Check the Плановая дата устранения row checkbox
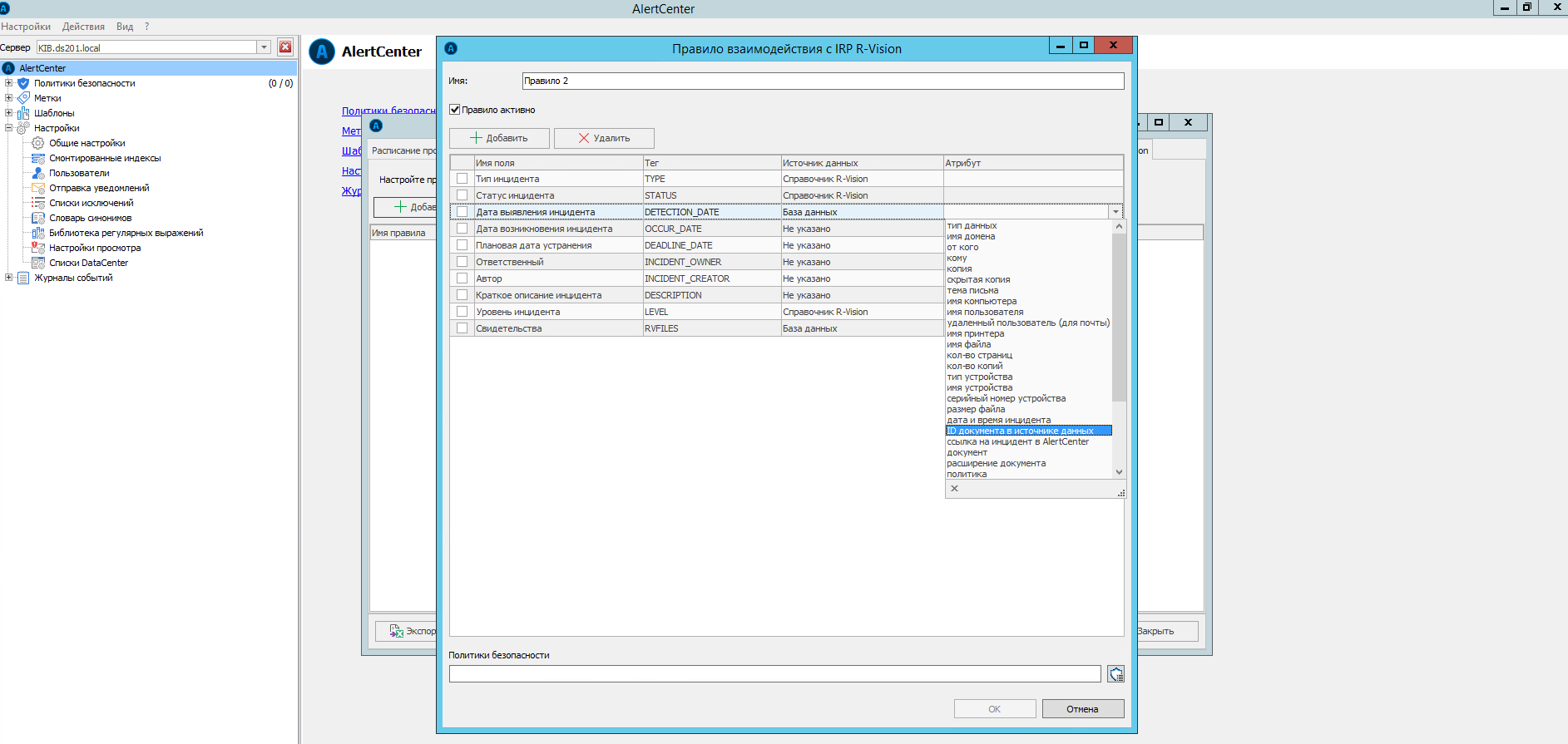This screenshot has width=1568, height=744. coord(462,245)
